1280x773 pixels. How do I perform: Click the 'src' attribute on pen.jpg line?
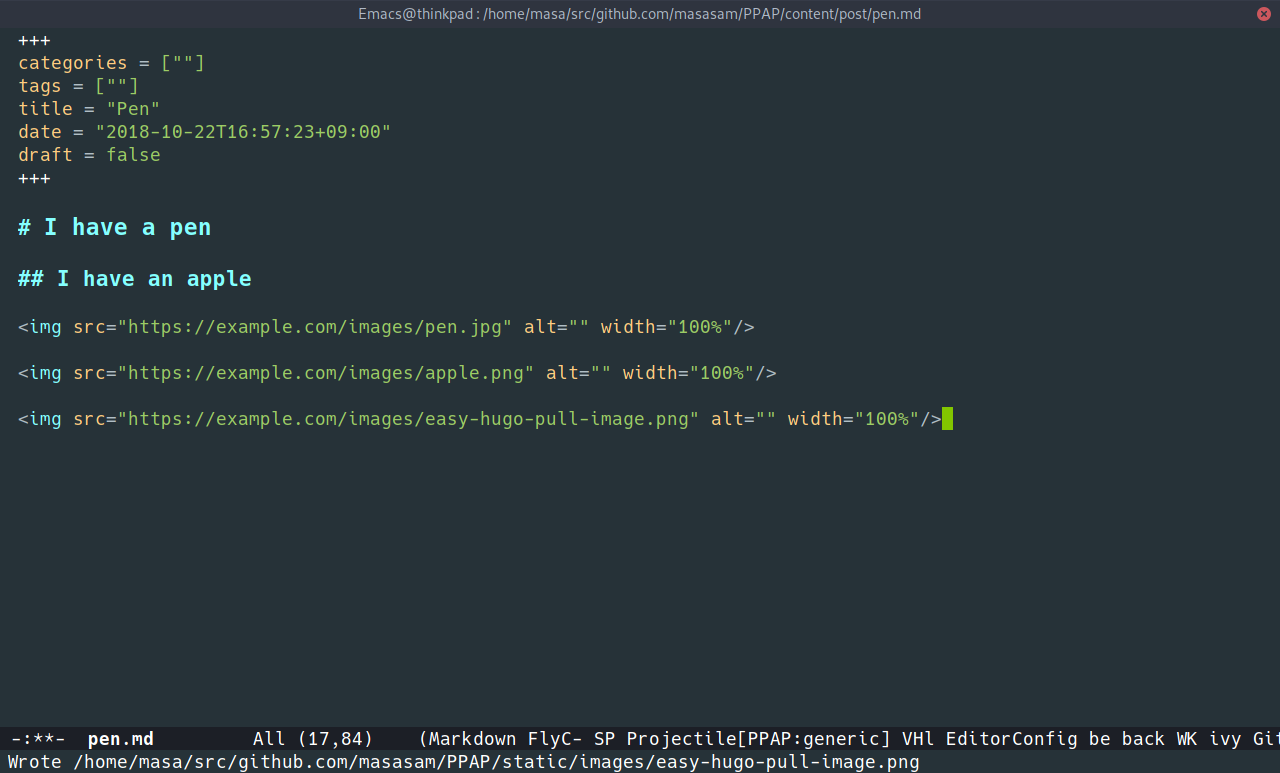pos(89,327)
